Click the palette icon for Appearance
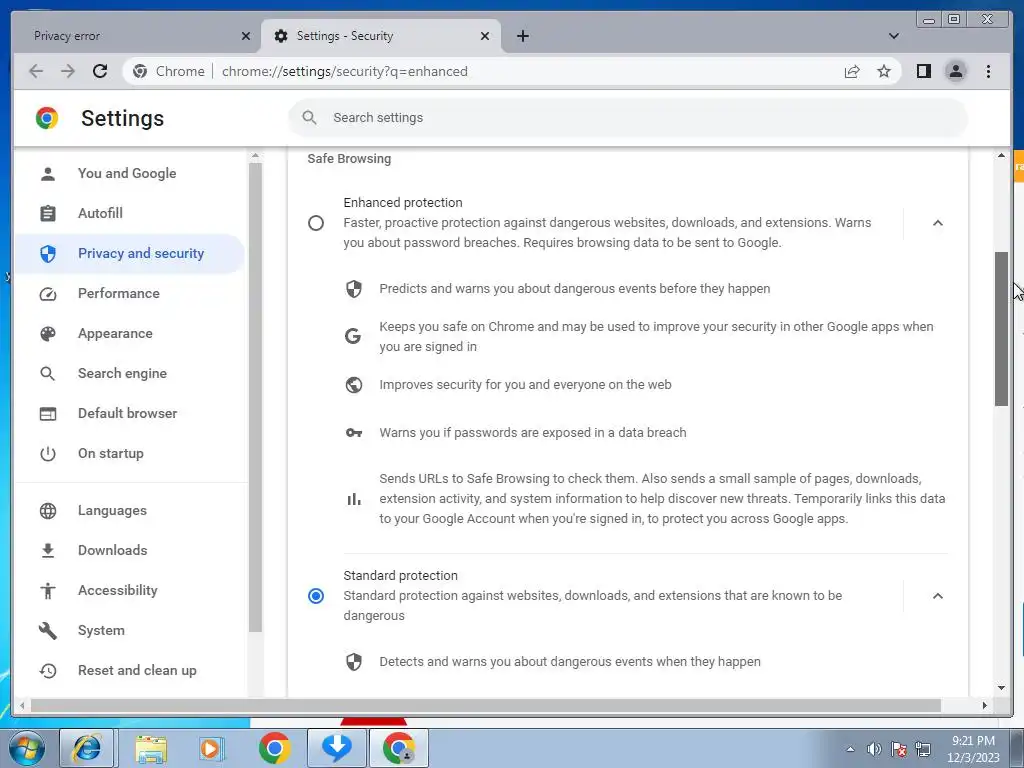The width and height of the screenshot is (1024, 768). 48,334
